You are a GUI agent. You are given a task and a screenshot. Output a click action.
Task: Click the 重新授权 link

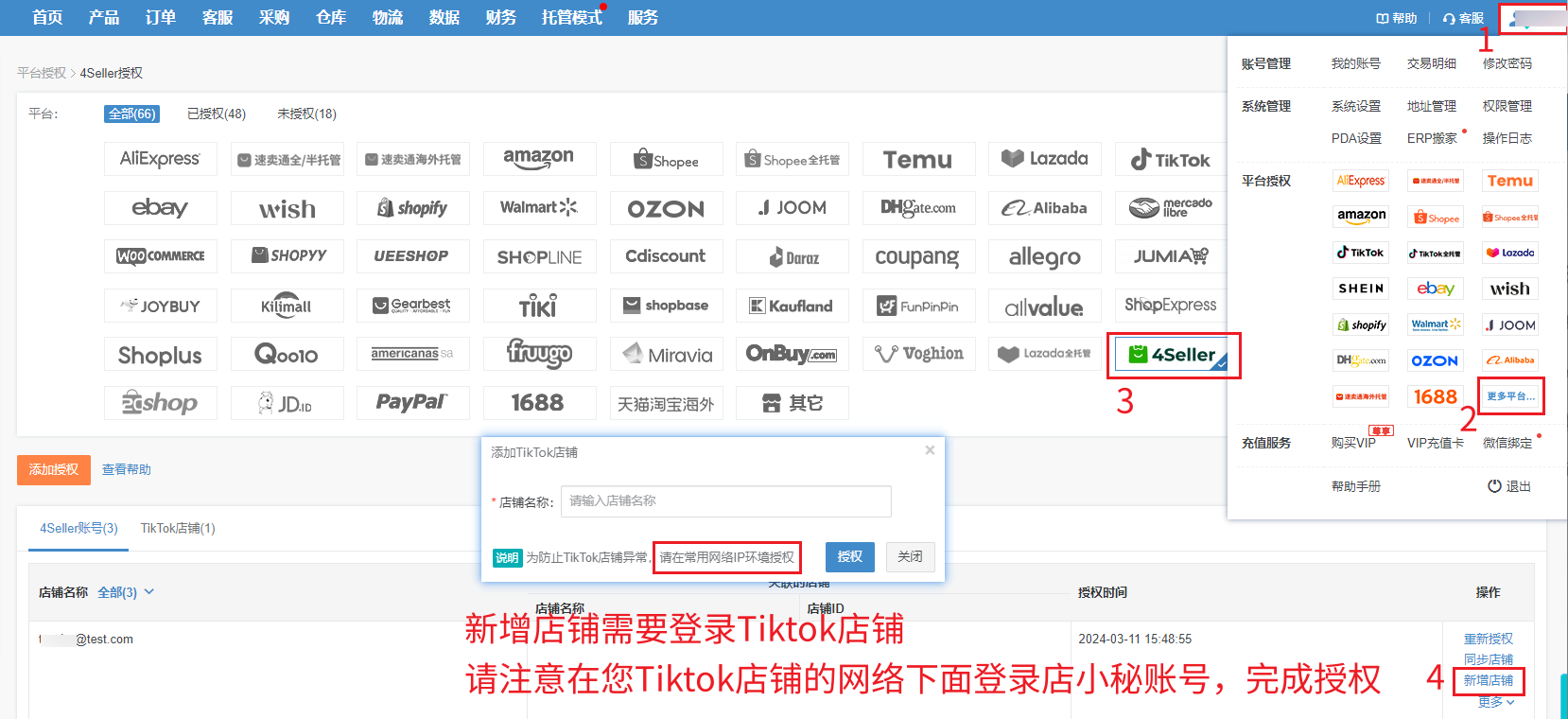(1489, 640)
